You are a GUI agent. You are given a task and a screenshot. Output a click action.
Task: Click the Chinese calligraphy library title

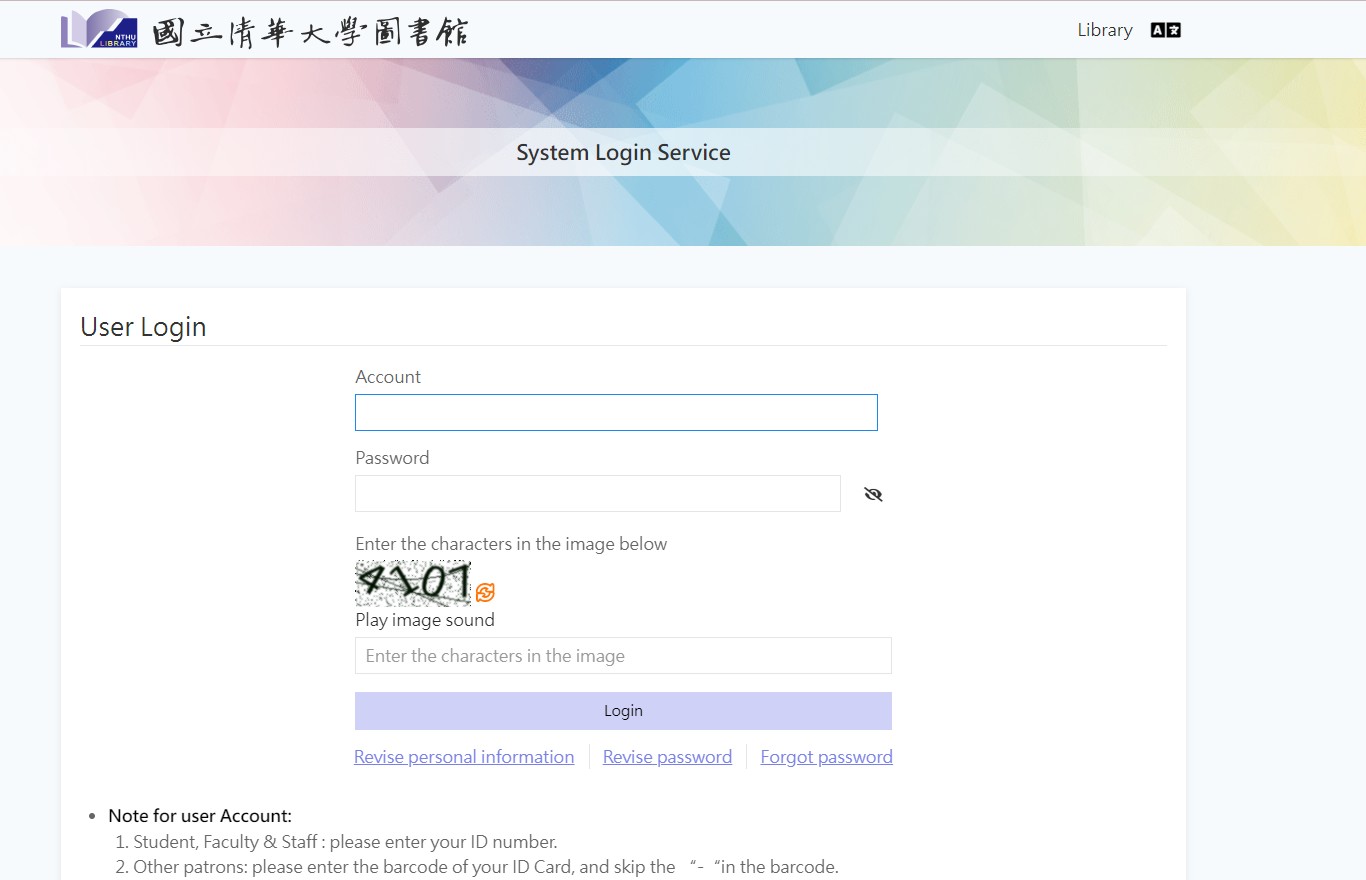(310, 31)
